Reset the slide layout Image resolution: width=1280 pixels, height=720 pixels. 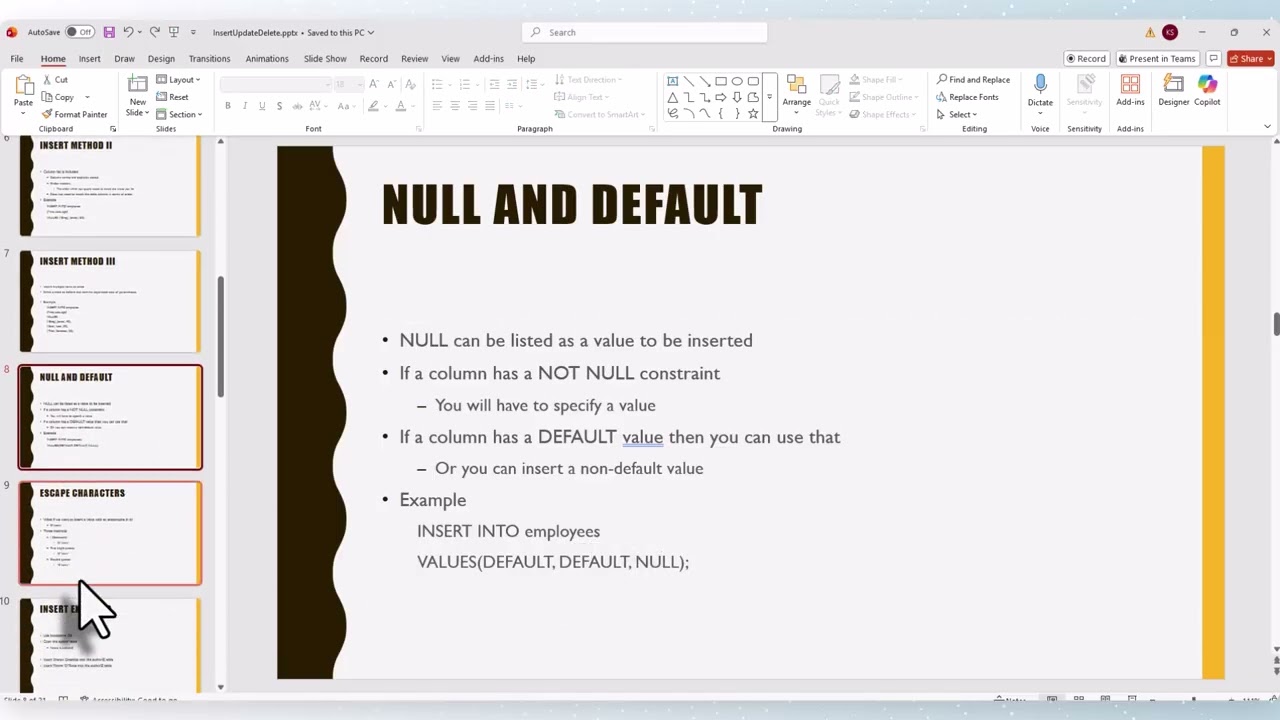click(x=173, y=97)
